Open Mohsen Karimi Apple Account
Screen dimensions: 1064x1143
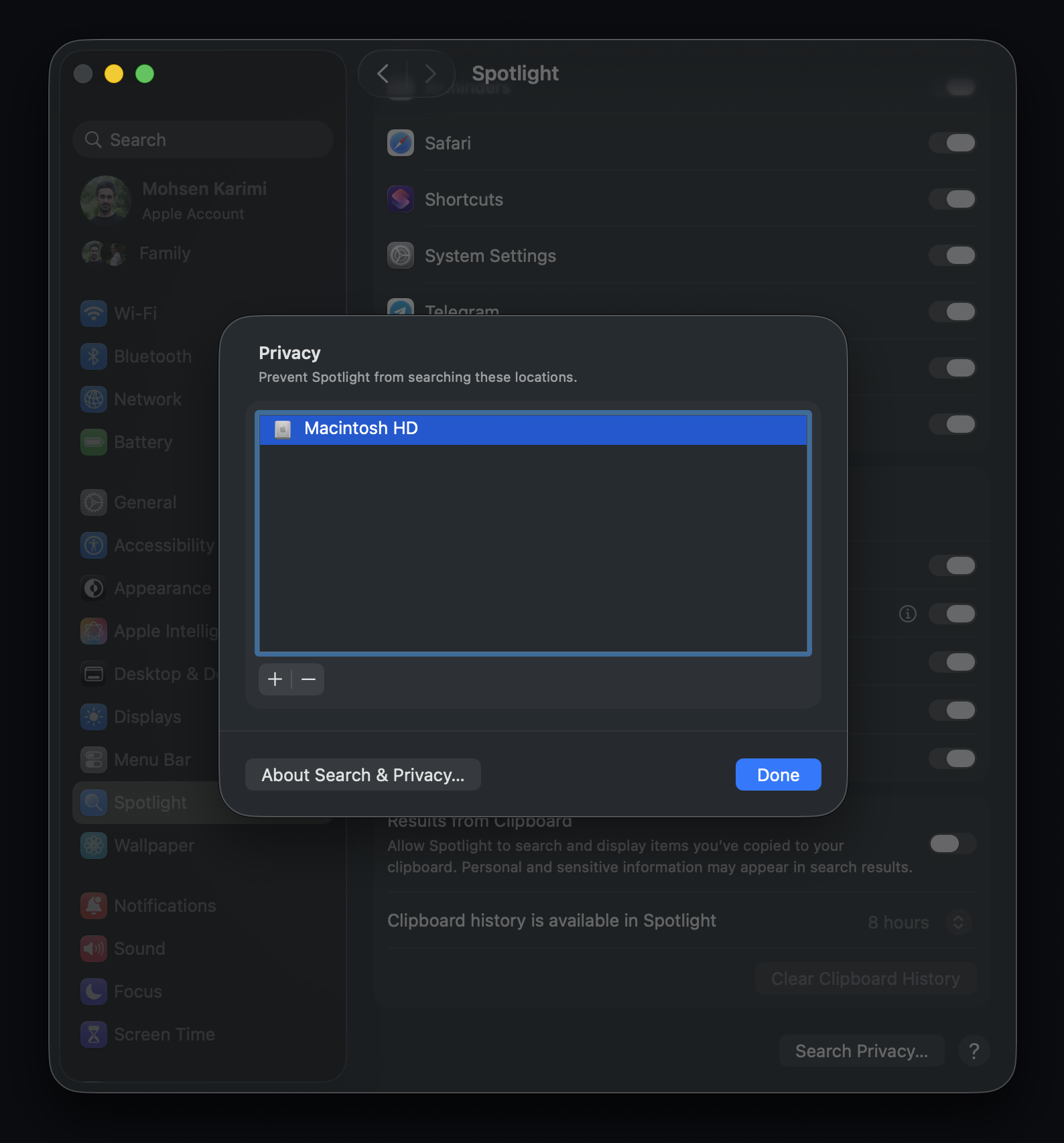[x=203, y=200]
